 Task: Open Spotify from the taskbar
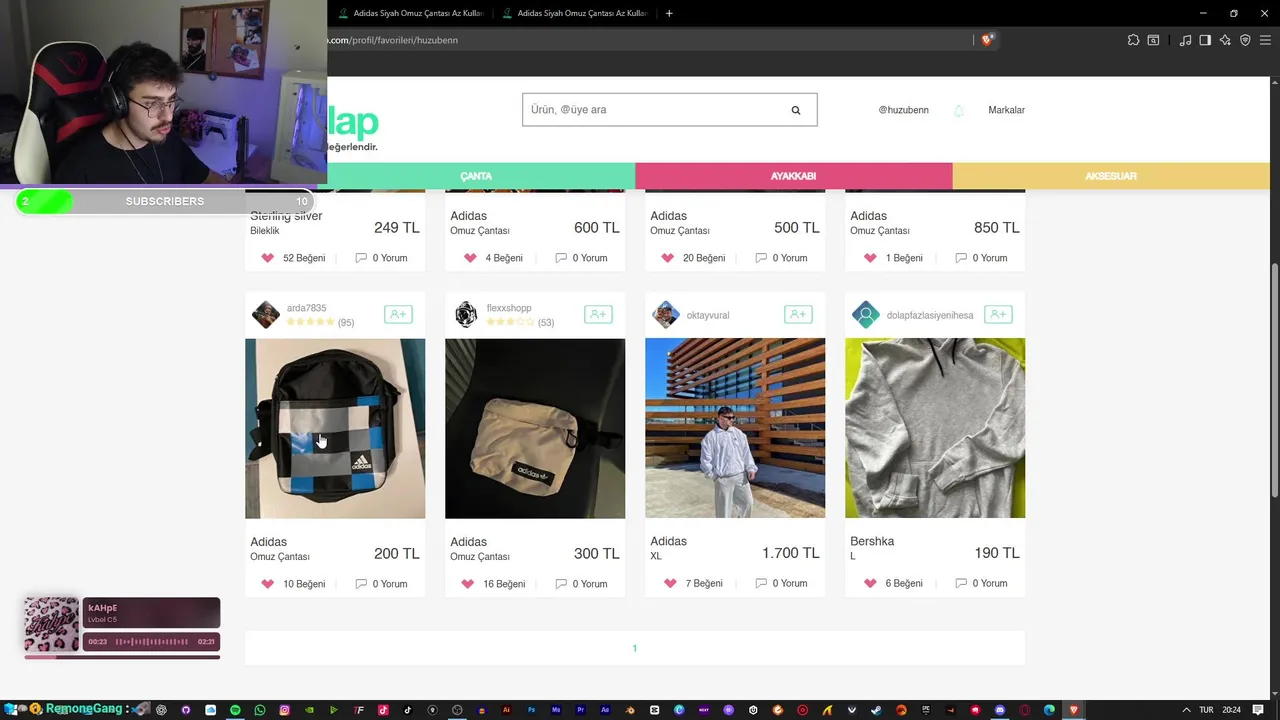tap(235, 710)
